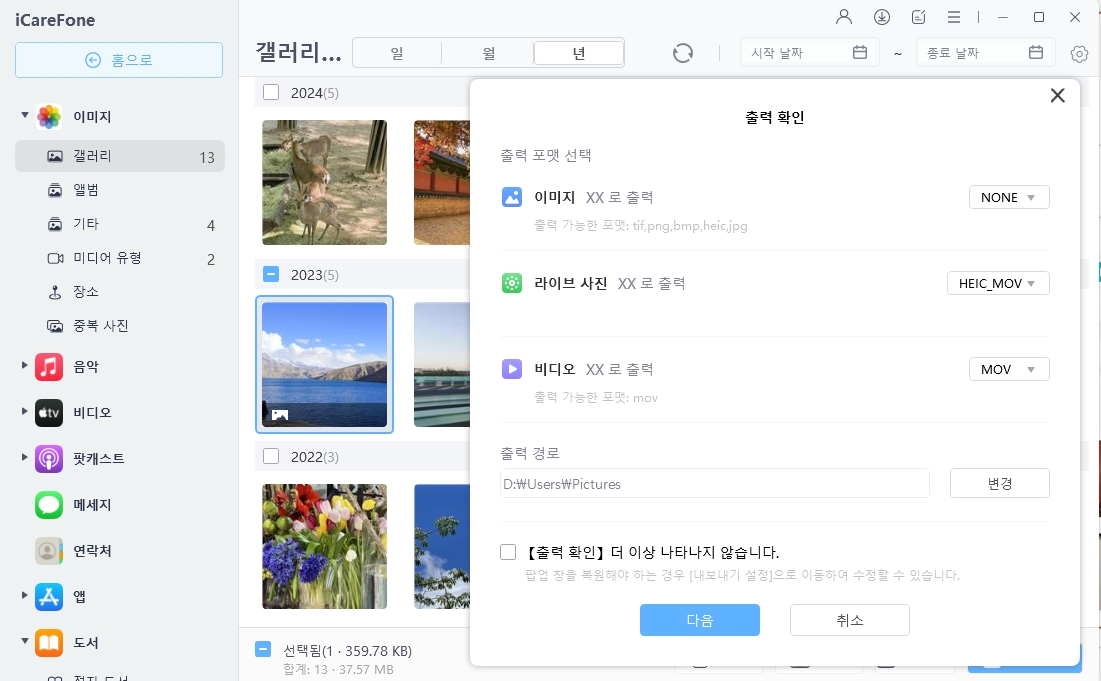Viewport: 1101px width, 681px height.
Task: Click the 변경 button to change output path
Action: [999, 483]
